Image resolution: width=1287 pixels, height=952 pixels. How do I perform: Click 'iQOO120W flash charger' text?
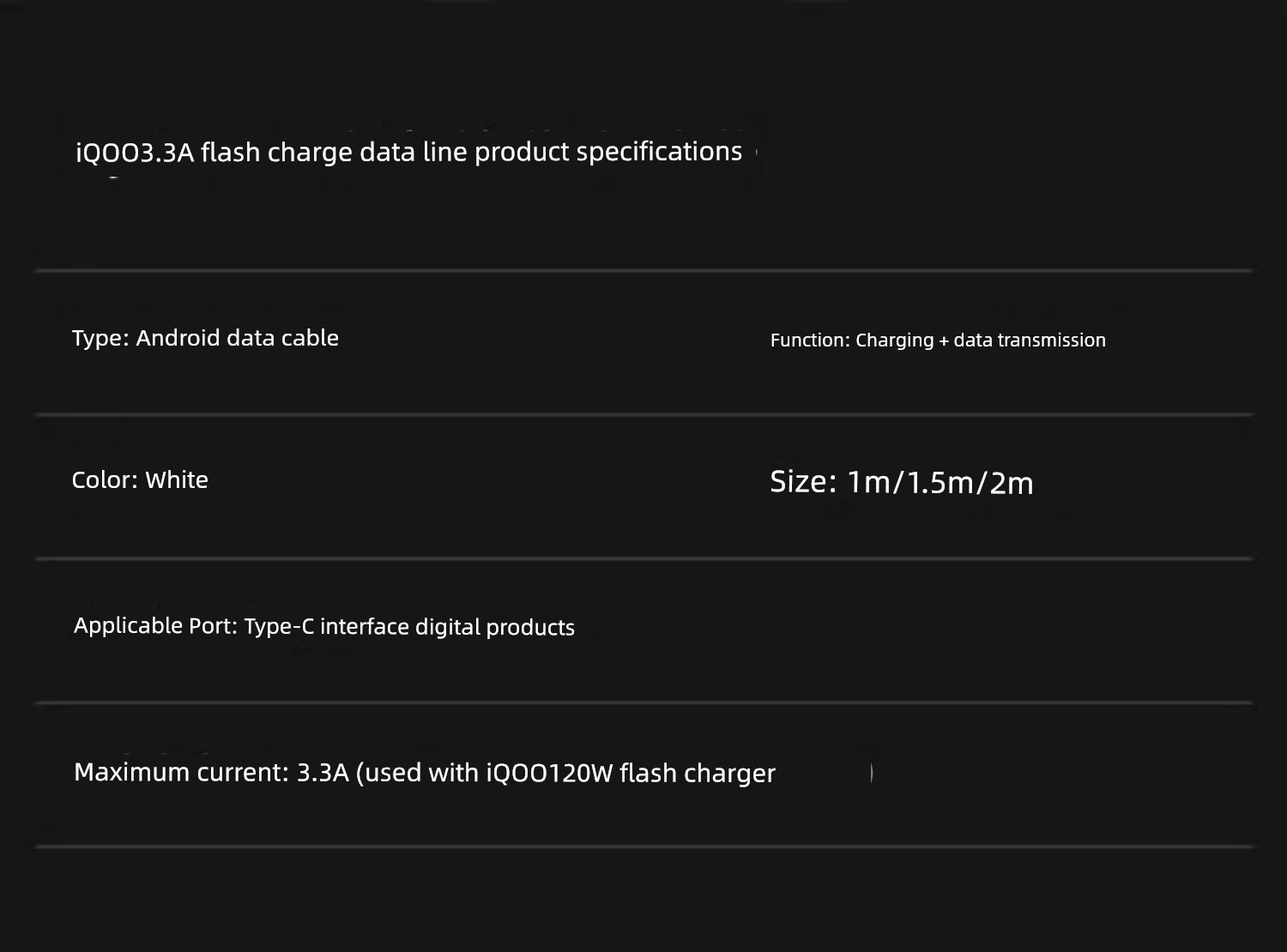tap(631, 774)
